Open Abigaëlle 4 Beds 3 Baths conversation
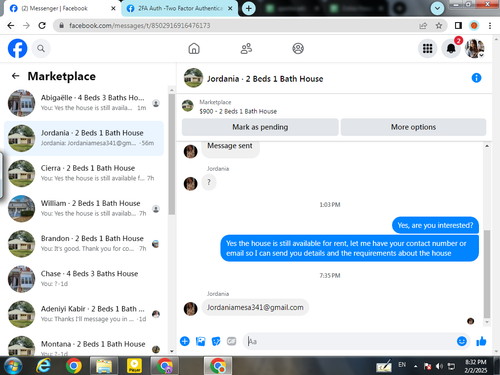500x375 pixels. click(x=84, y=103)
